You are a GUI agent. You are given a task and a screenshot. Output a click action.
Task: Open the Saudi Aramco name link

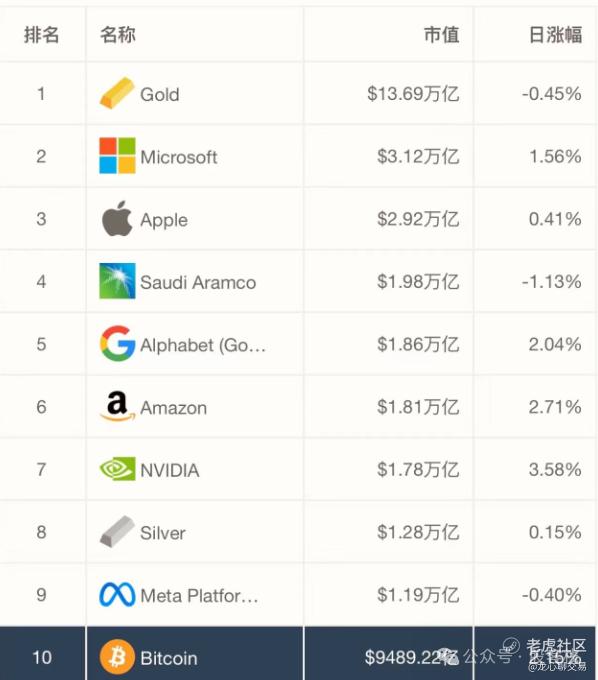coord(198,282)
